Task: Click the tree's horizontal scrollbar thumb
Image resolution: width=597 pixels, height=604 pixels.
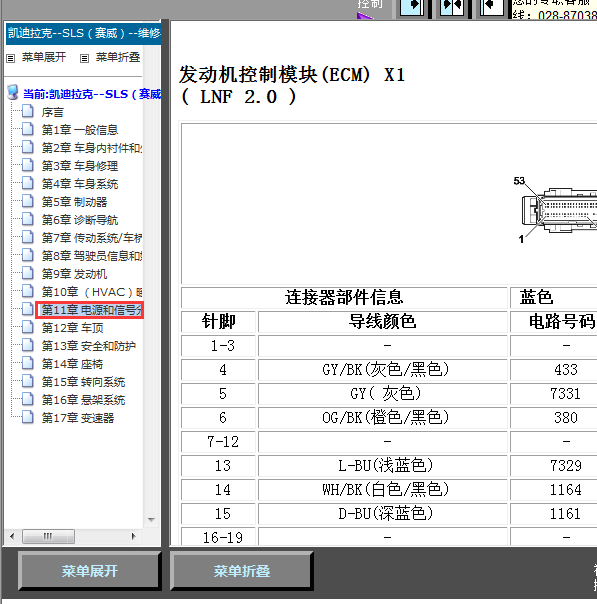Action: [48, 536]
